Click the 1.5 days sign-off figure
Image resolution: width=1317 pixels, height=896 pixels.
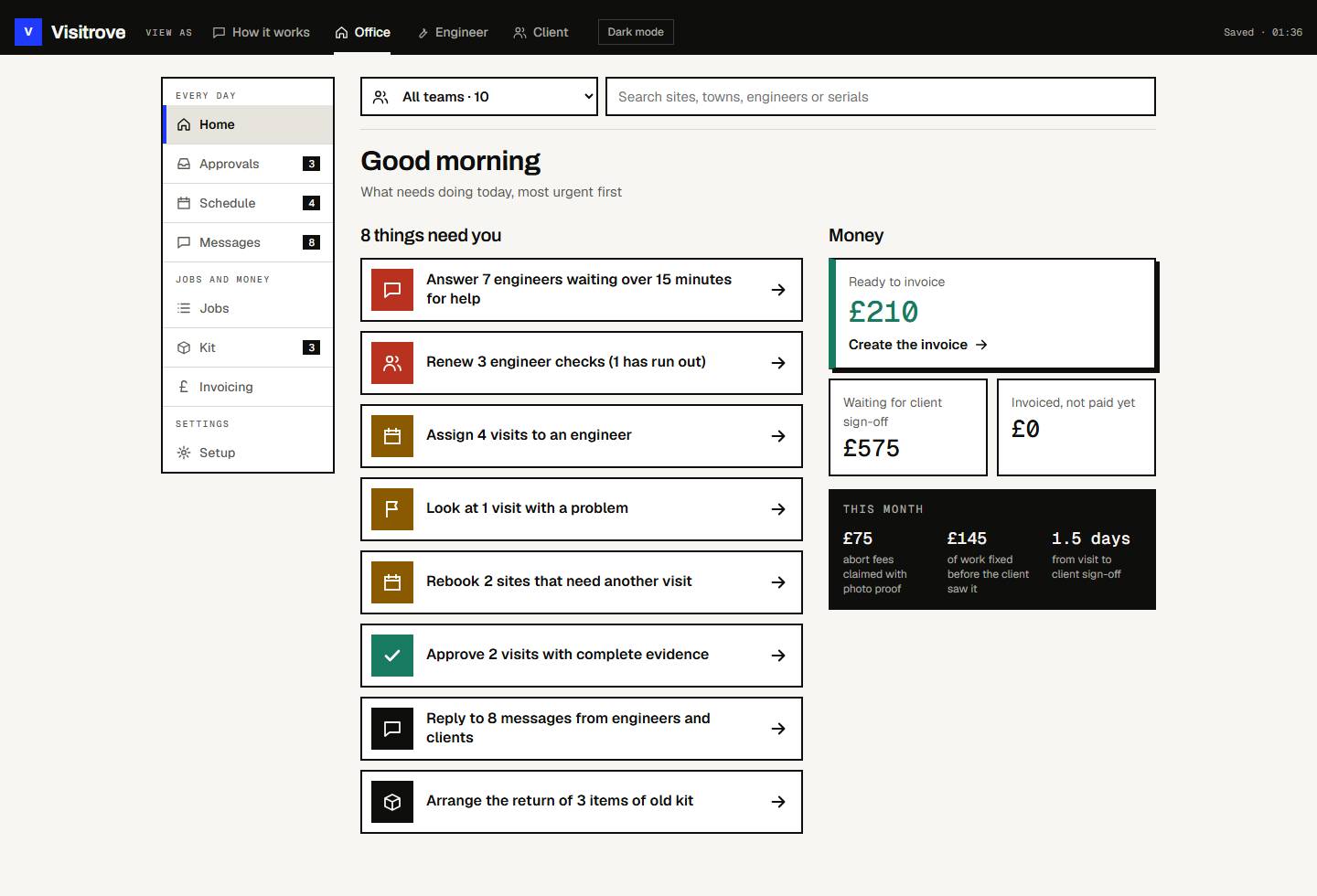click(1091, 539)
